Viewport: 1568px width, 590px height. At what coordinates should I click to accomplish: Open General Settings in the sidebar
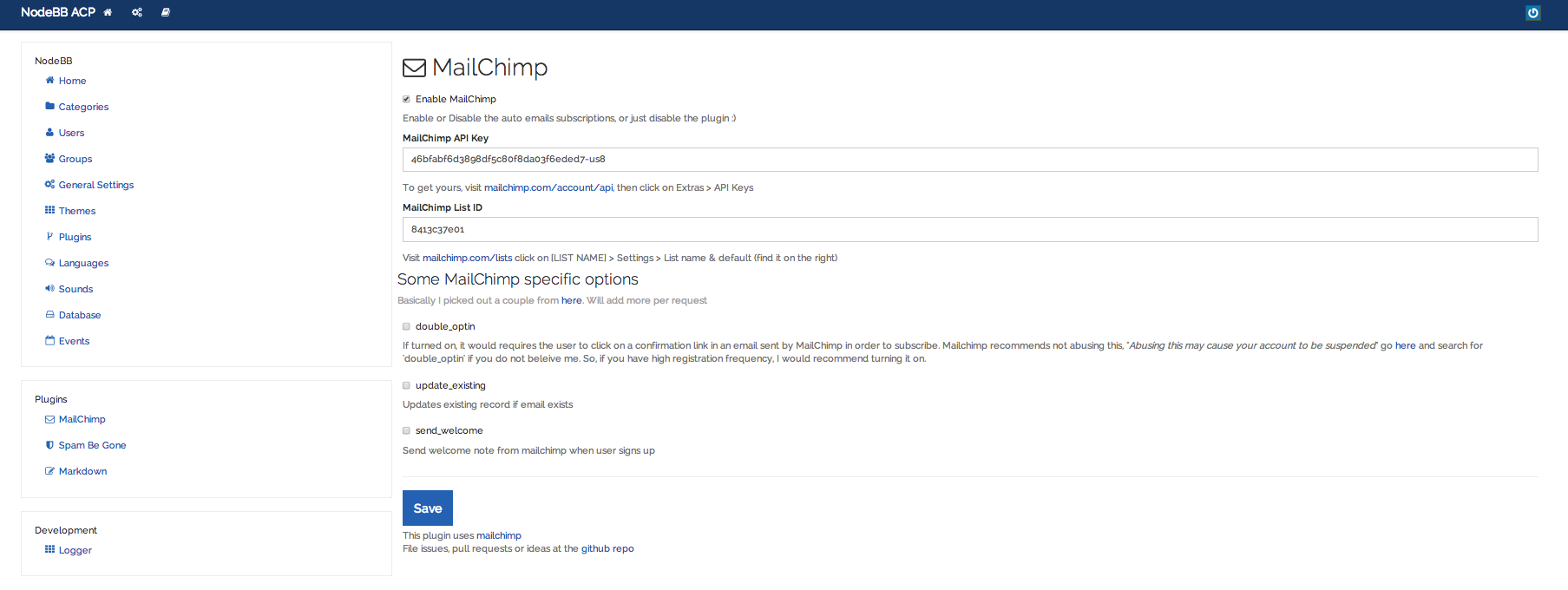95,185
